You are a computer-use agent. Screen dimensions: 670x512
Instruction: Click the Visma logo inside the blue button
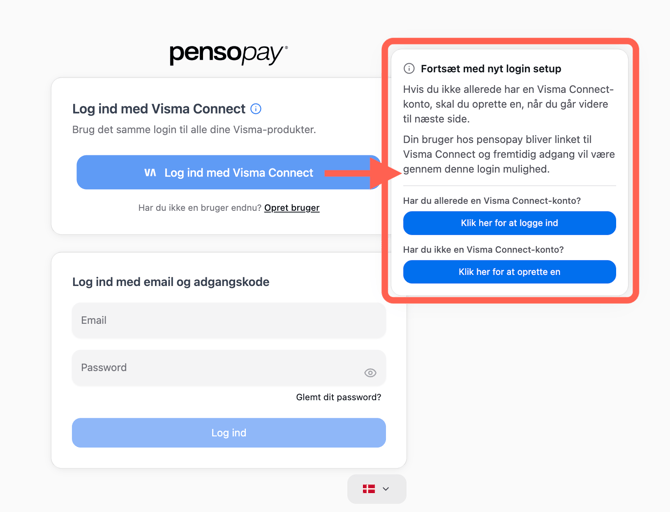(x=150, y=173)
